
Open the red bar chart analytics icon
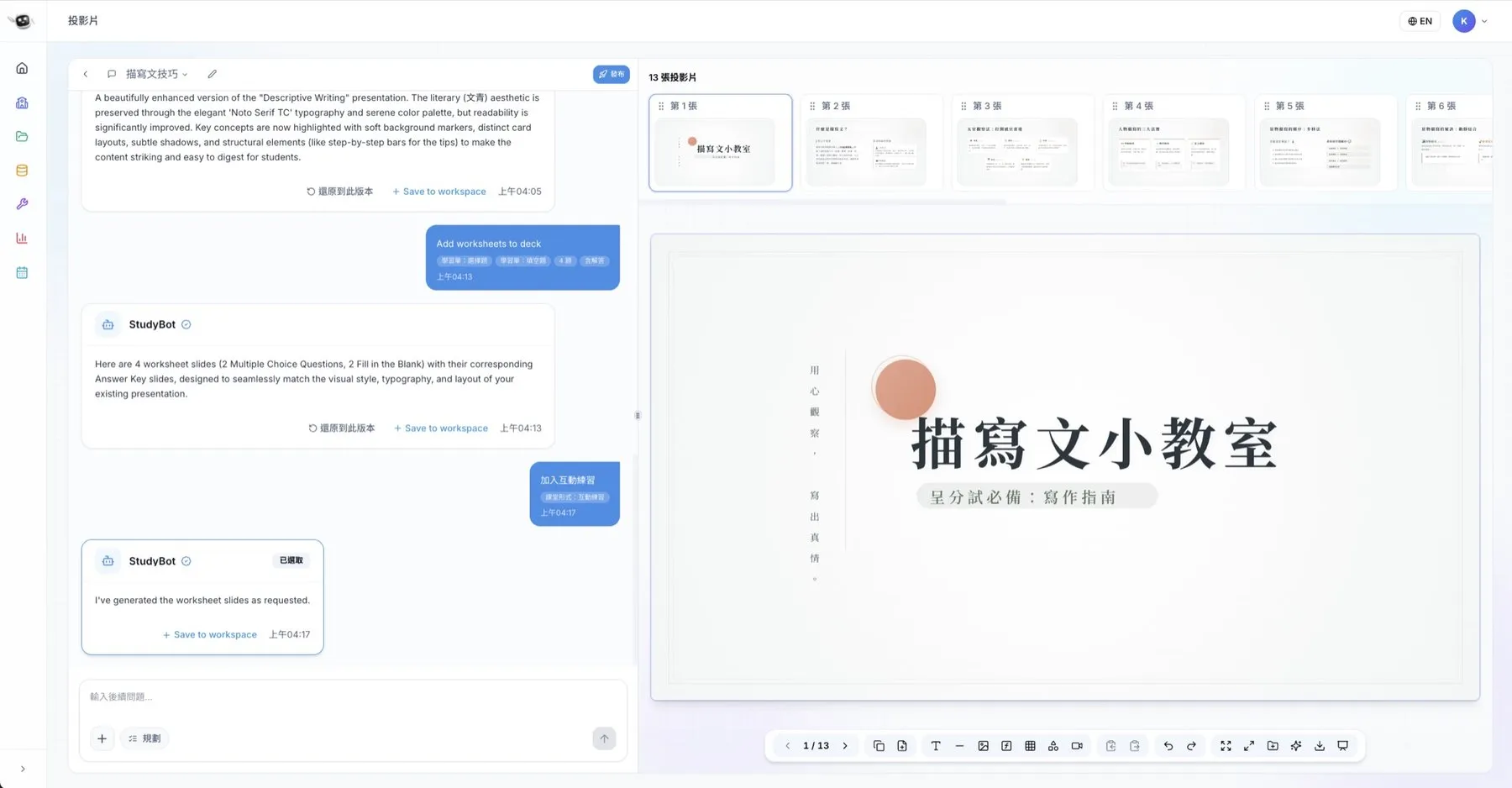click(22, 239)
